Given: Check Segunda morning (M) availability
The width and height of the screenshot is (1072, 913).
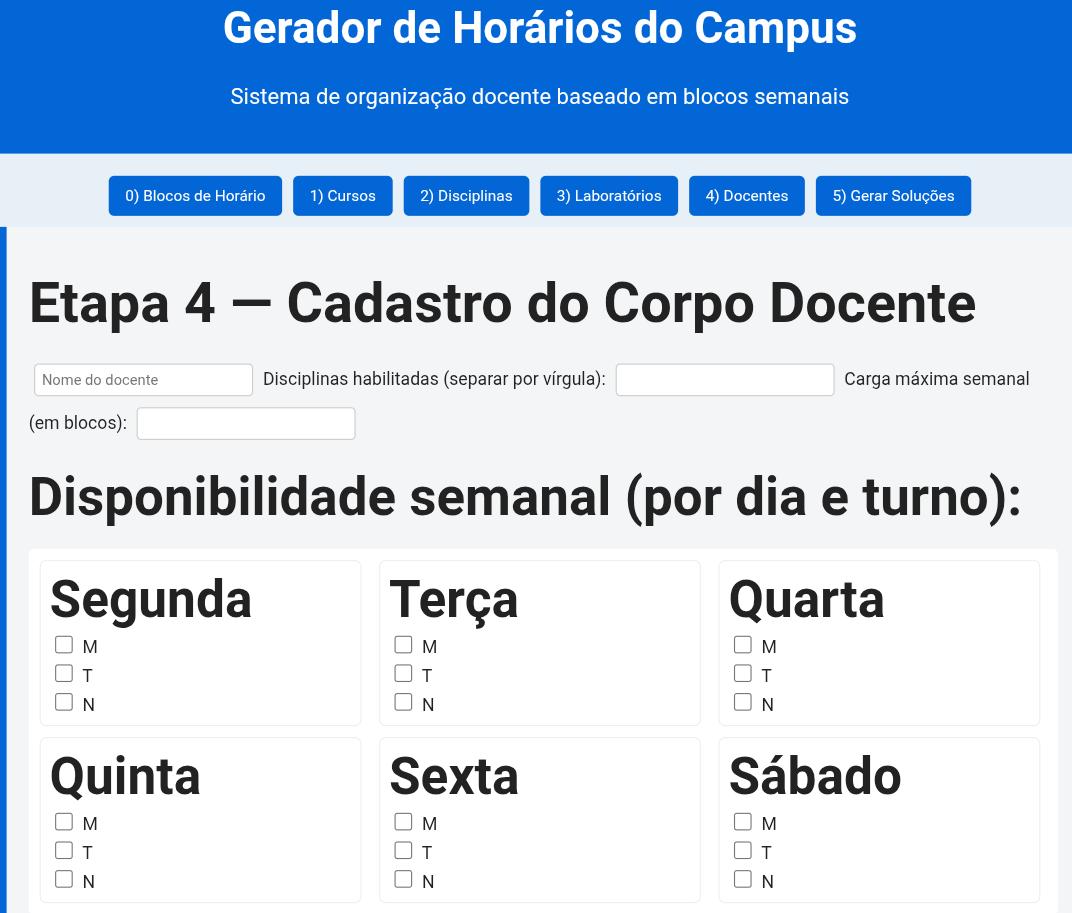Looking at the screenshot, I should tap(64, 645).
